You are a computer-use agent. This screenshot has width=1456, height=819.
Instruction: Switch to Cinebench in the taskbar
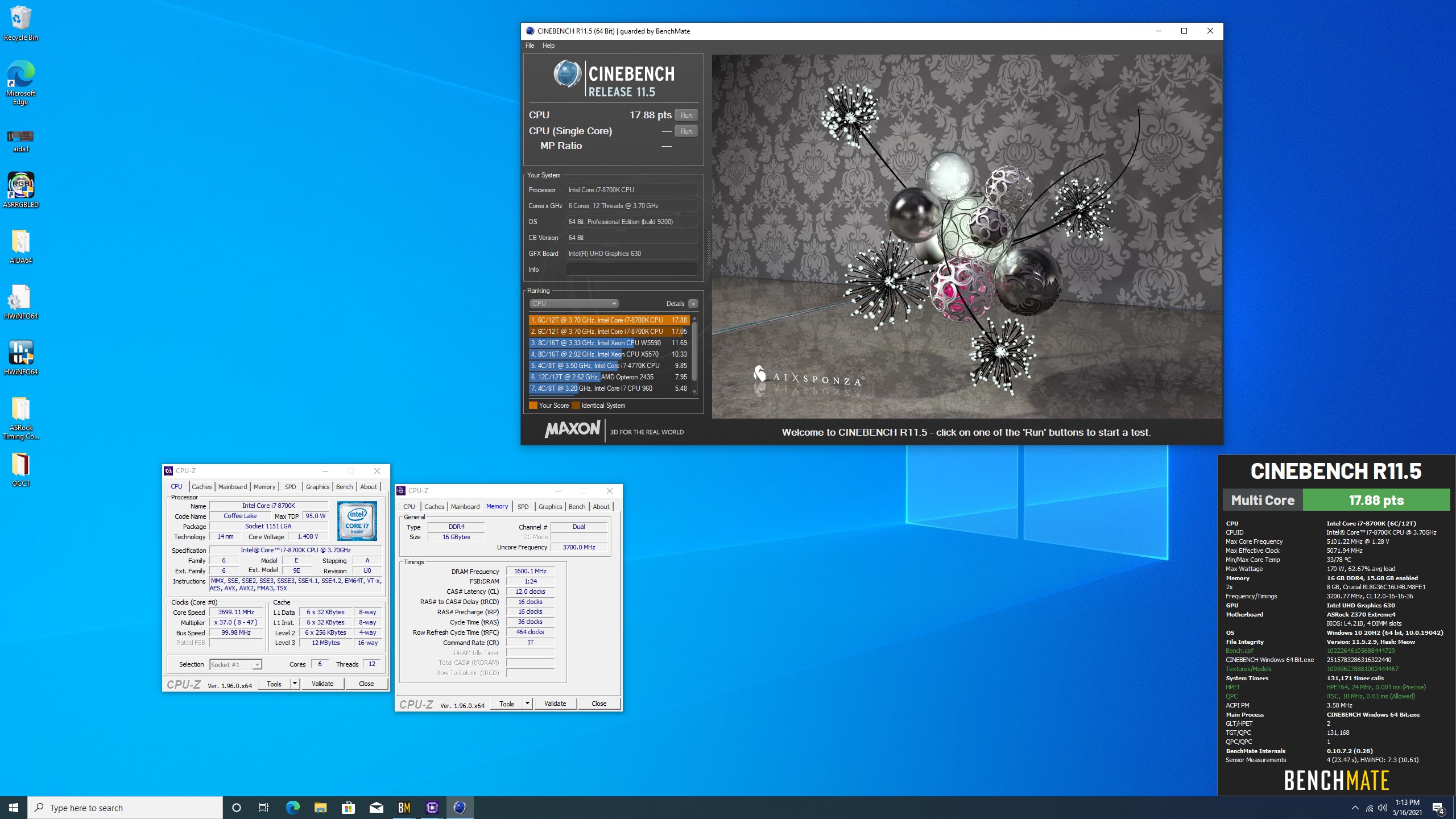[x=460, y=808]
